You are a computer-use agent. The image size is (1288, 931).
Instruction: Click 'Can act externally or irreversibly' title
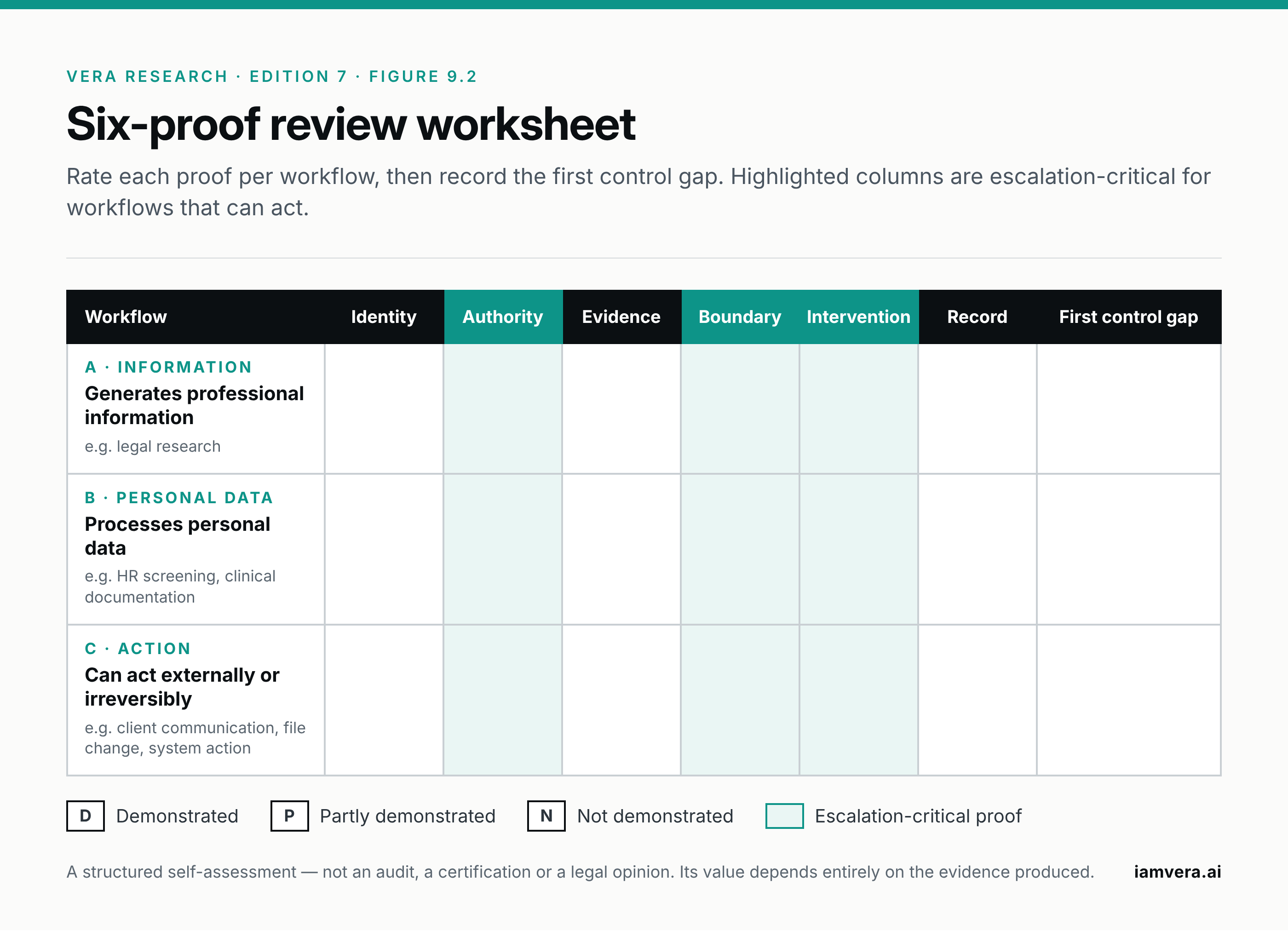(x=182, y=687)
